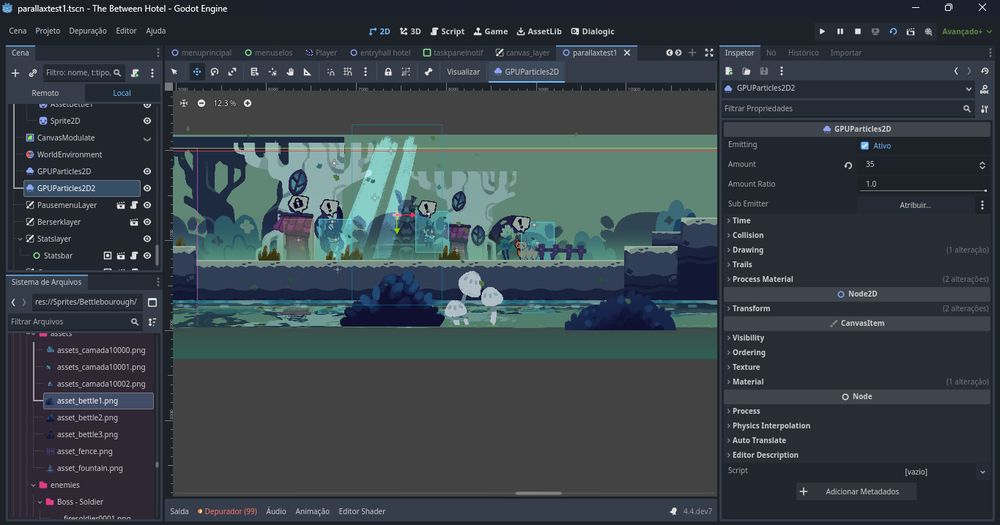Activate the Select mode arrow tool
Image resolution: width=1000 pixels, height=525 pixels.
(x=174, y=72)
